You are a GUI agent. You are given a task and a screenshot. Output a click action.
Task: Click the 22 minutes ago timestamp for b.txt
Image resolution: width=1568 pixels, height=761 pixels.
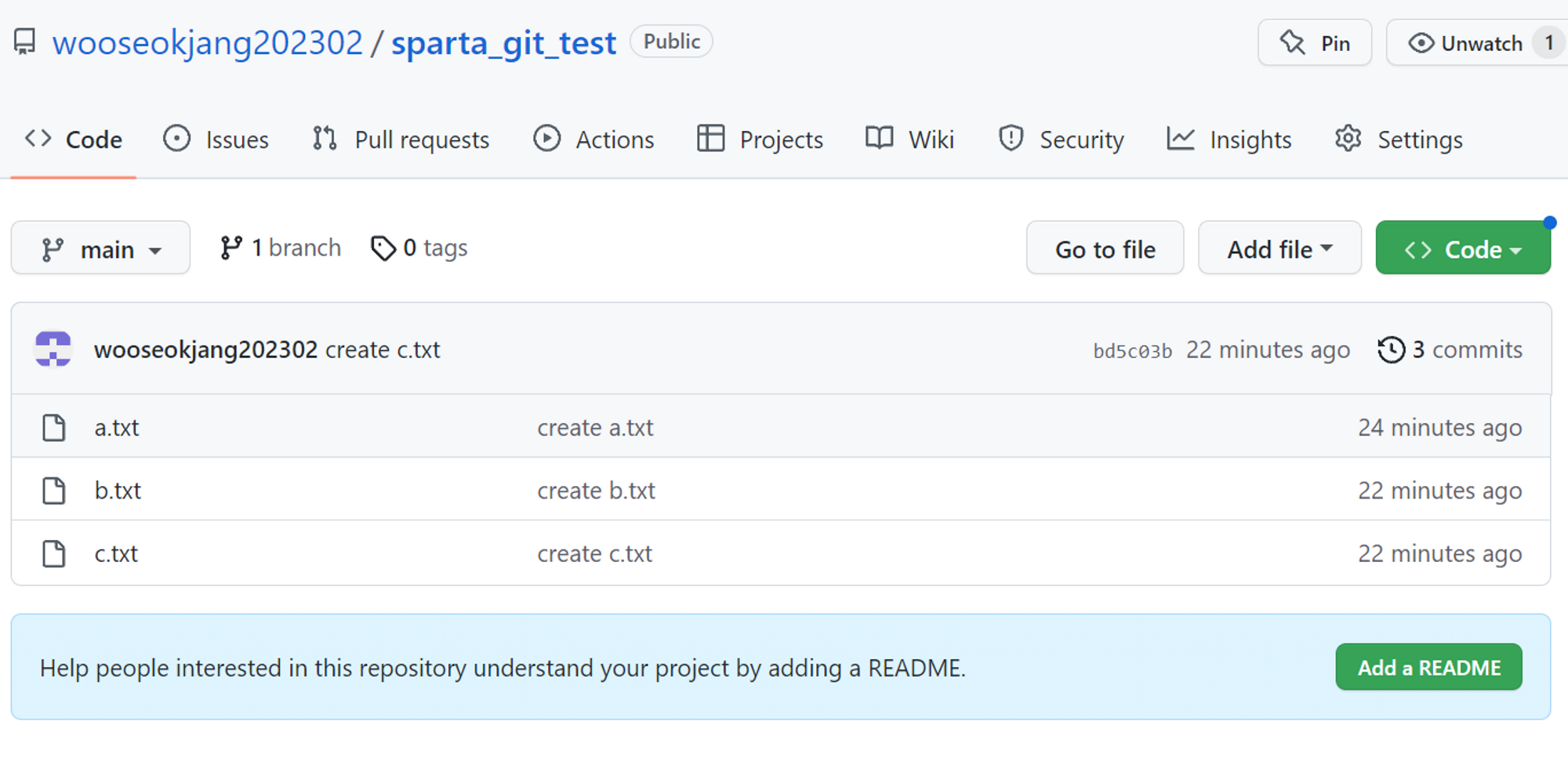click(1440, 491)
